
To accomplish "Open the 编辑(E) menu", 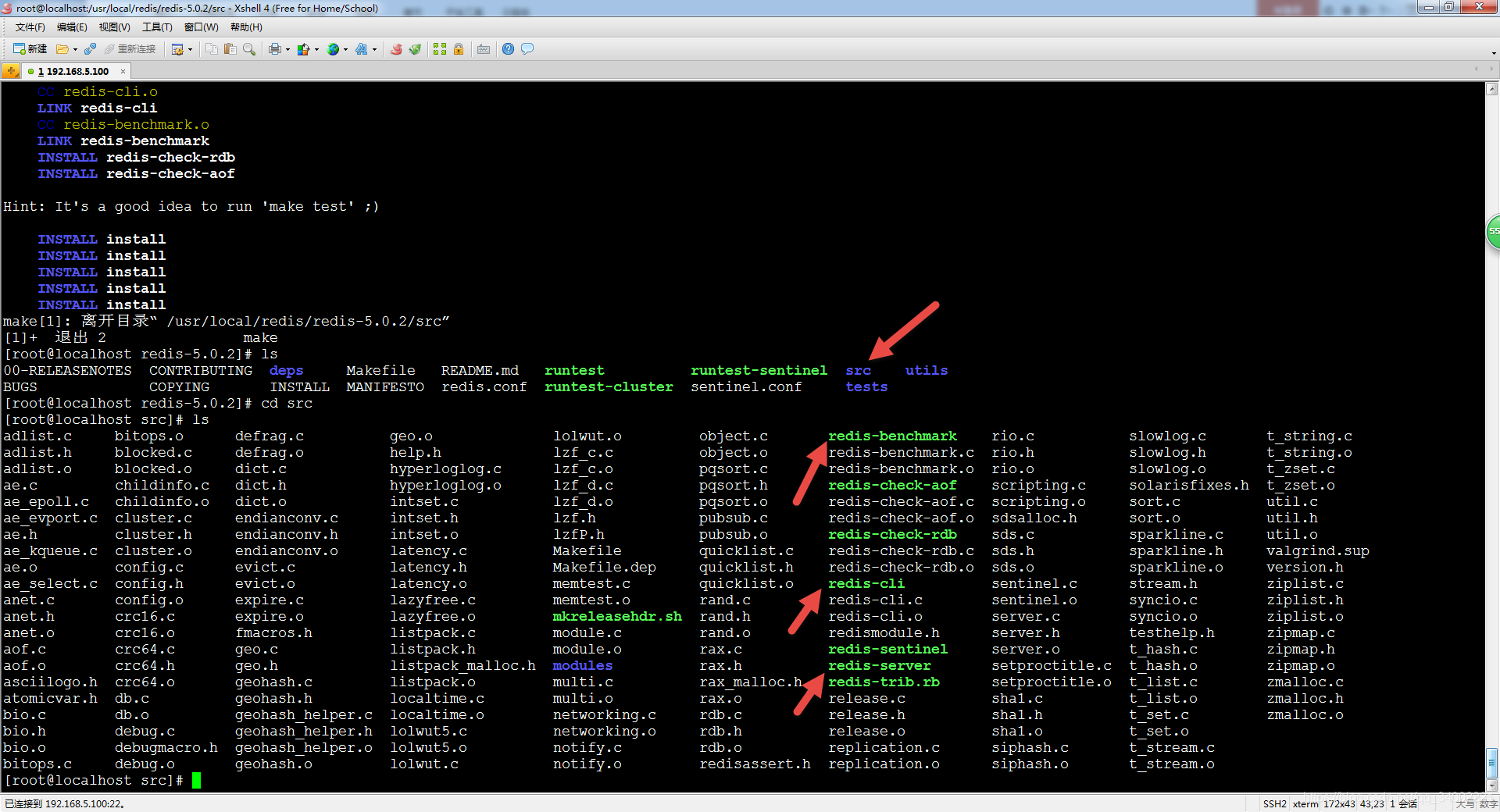I will click(x=72, y=27).
